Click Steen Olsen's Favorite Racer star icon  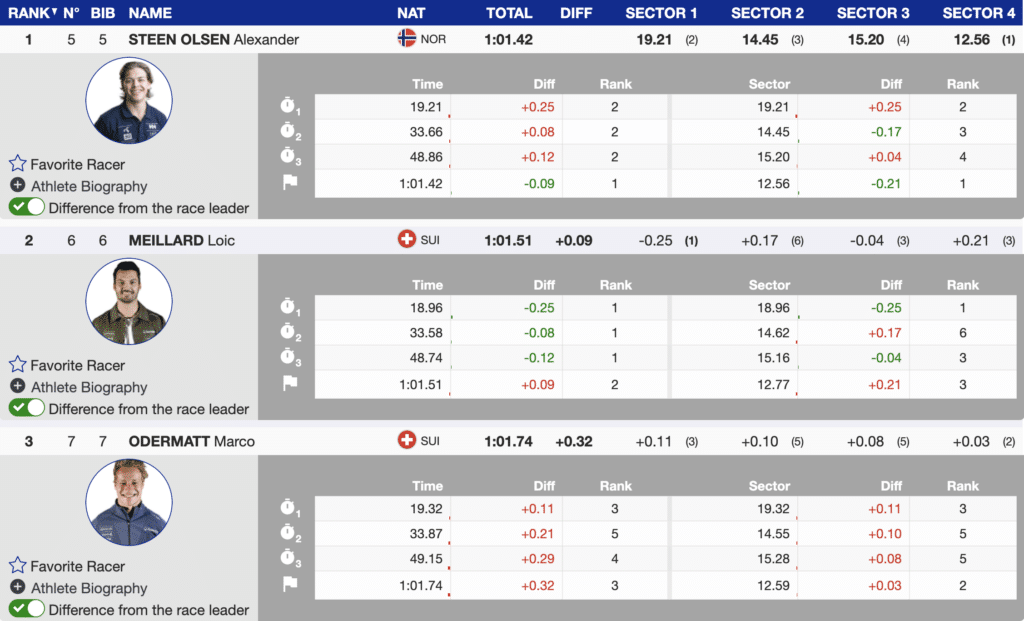[x=17, y=164]
